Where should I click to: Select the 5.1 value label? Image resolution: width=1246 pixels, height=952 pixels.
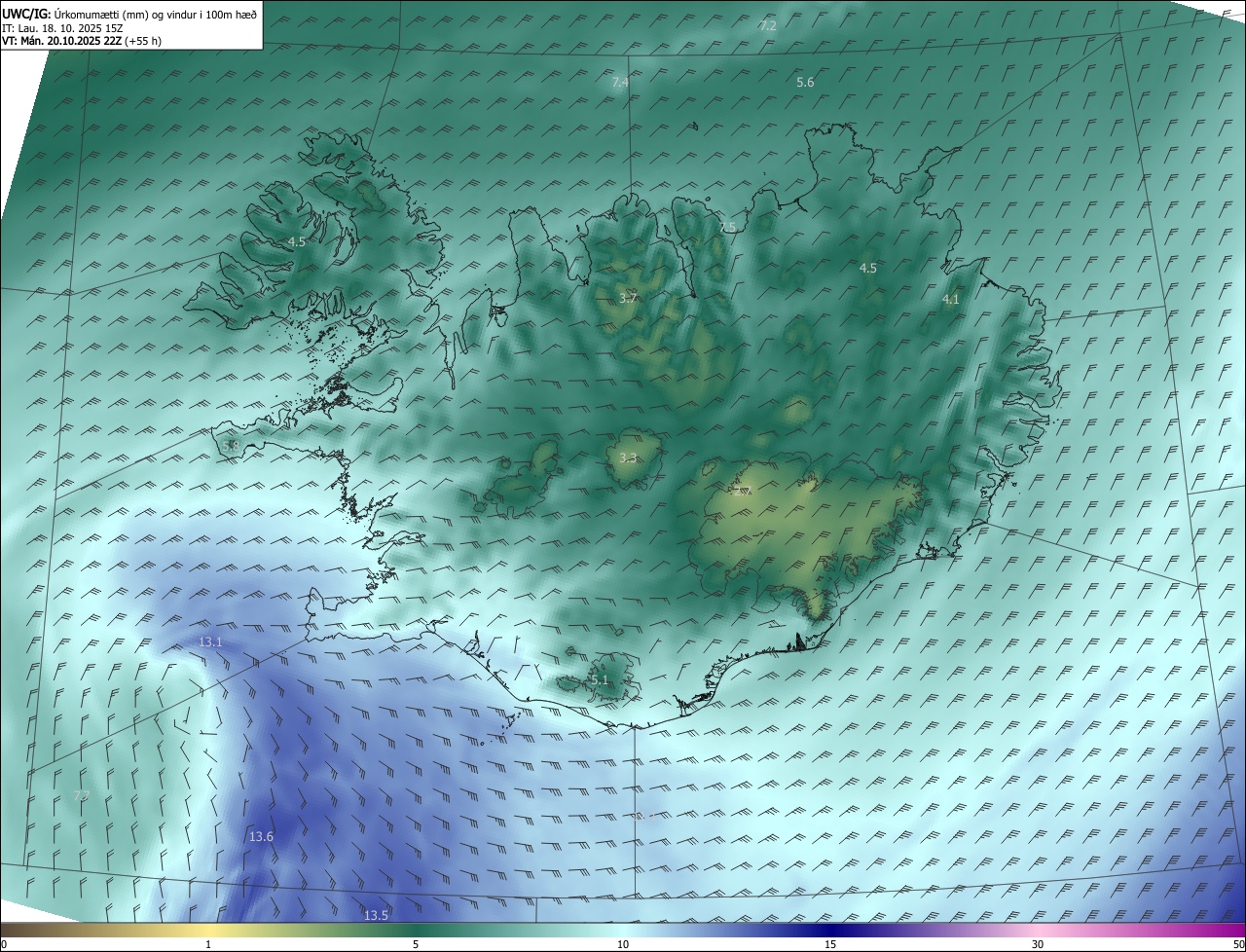pos(599,679)
